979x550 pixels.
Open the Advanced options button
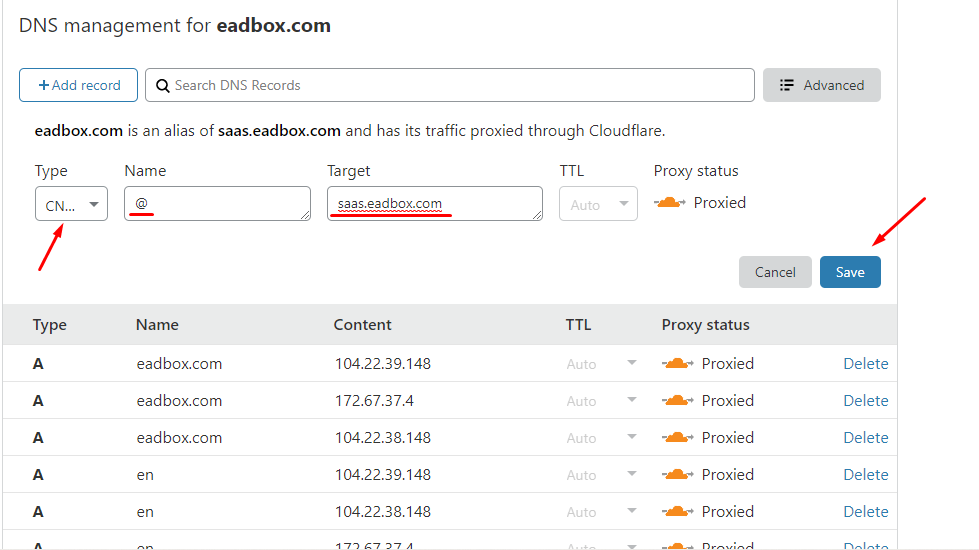pyautogui.click(x=822, y=85)
